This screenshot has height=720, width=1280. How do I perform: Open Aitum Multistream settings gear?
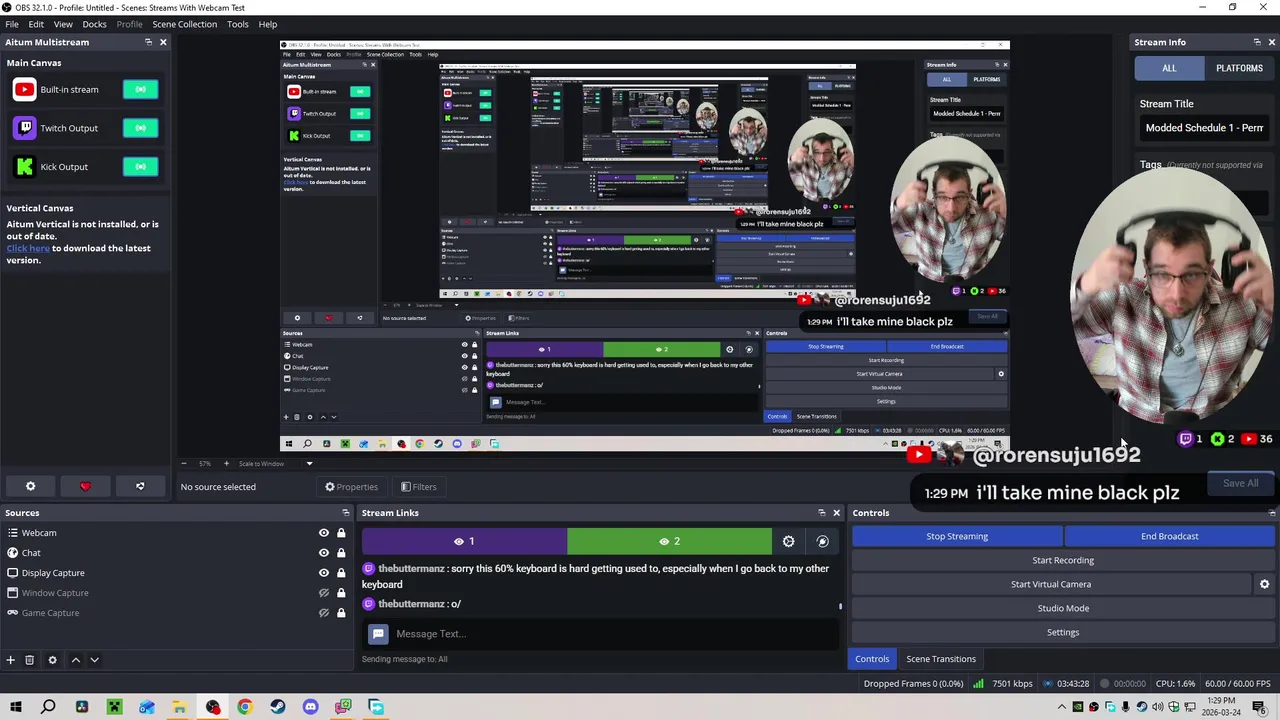pos(30,486)
